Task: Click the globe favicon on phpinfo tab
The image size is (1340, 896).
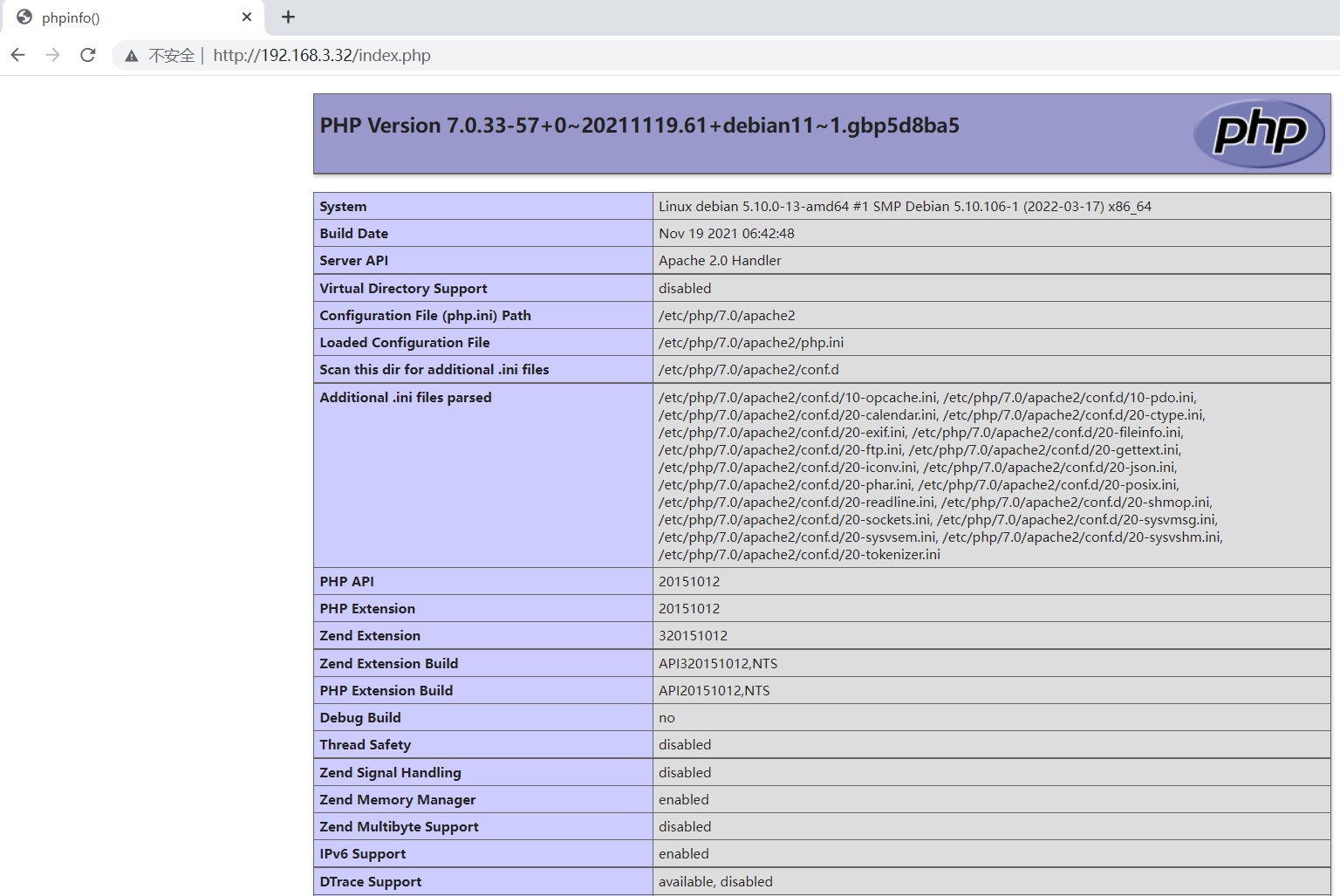Action: 24,17
